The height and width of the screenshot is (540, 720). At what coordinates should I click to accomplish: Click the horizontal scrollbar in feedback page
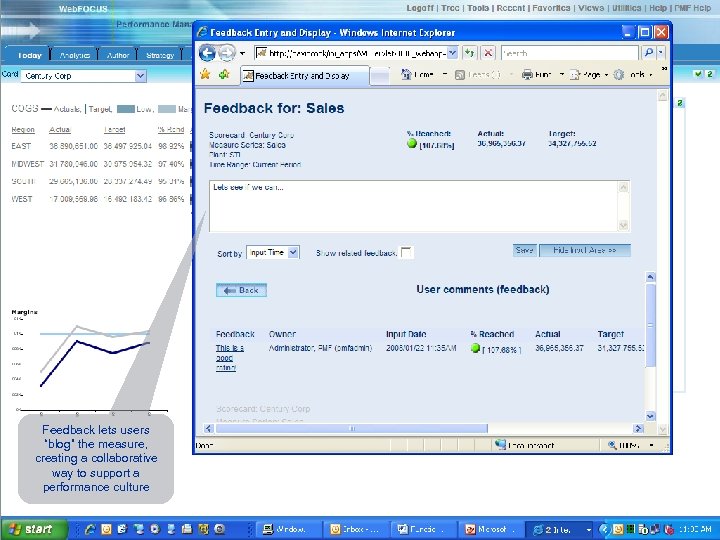pyautogui.click(x=352, y=428)
